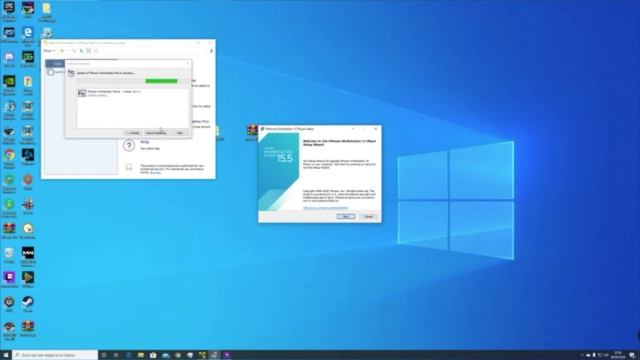Click the Help question mark icon
The width and height of the screenshot is (640, 360).
coord(129,145)
